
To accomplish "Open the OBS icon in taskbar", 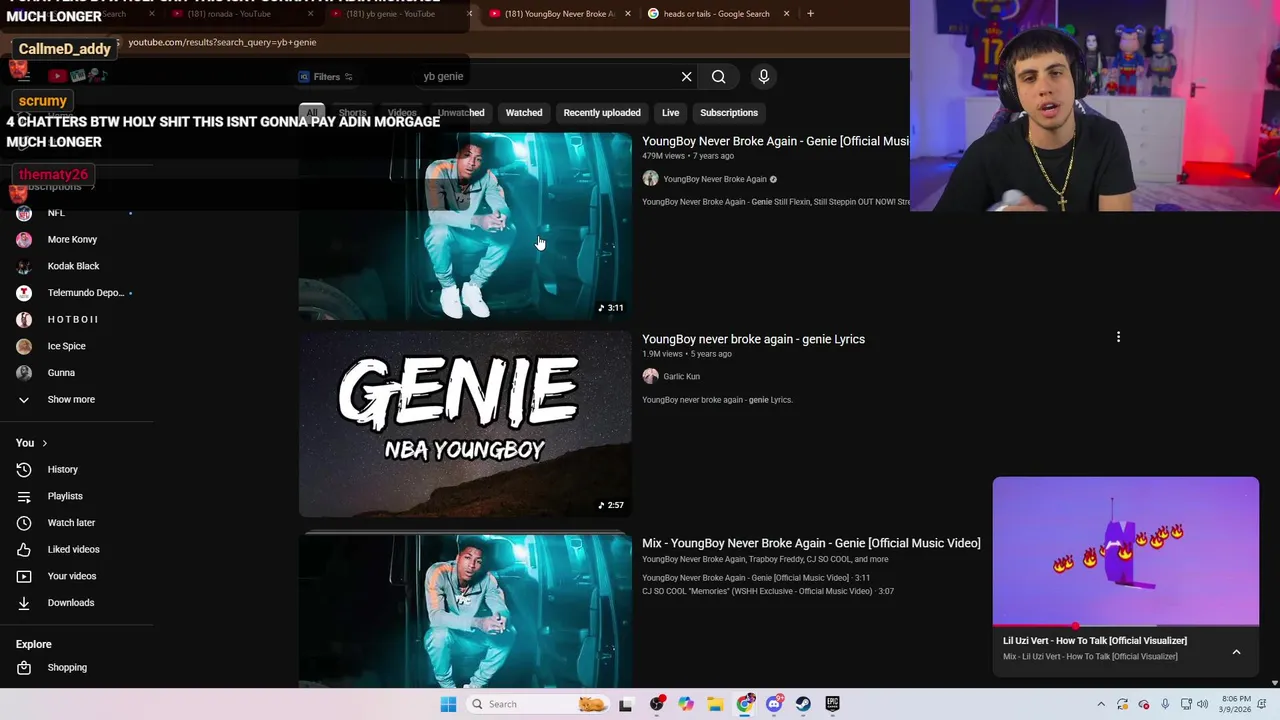I will click(x=656, y=704).
